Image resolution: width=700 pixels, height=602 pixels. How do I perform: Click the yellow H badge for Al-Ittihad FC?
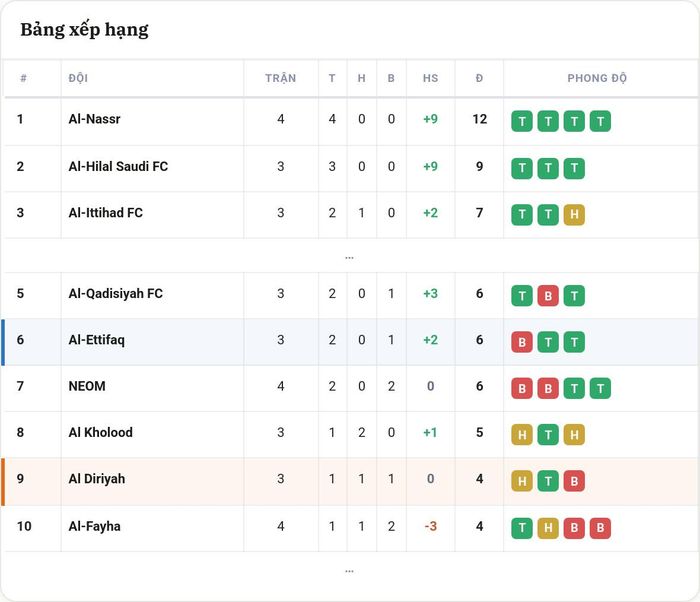tap(574, 215)
